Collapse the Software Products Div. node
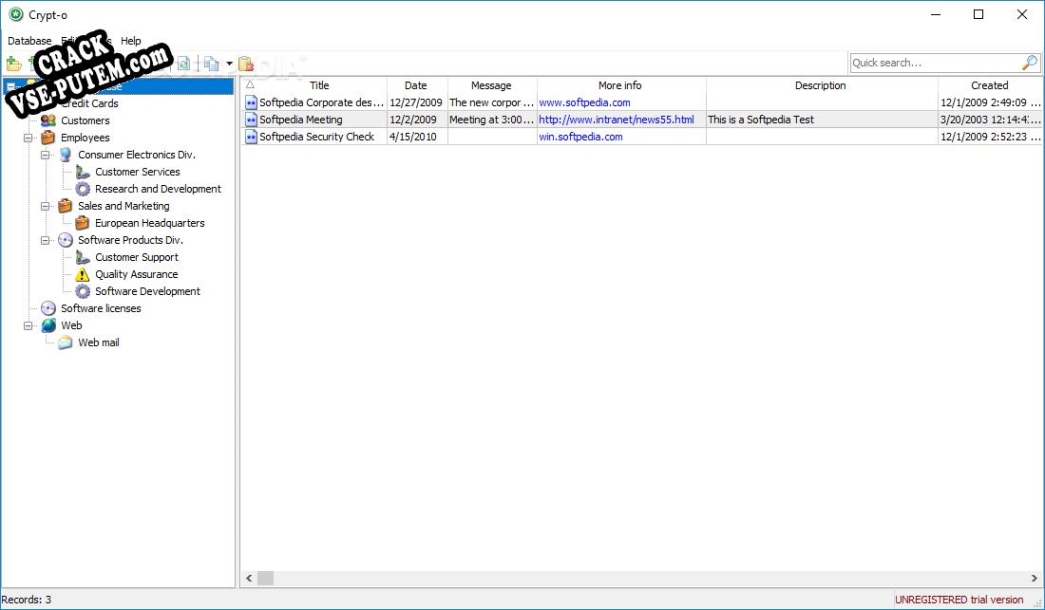The image size is (1045, 610). [45, 241]
